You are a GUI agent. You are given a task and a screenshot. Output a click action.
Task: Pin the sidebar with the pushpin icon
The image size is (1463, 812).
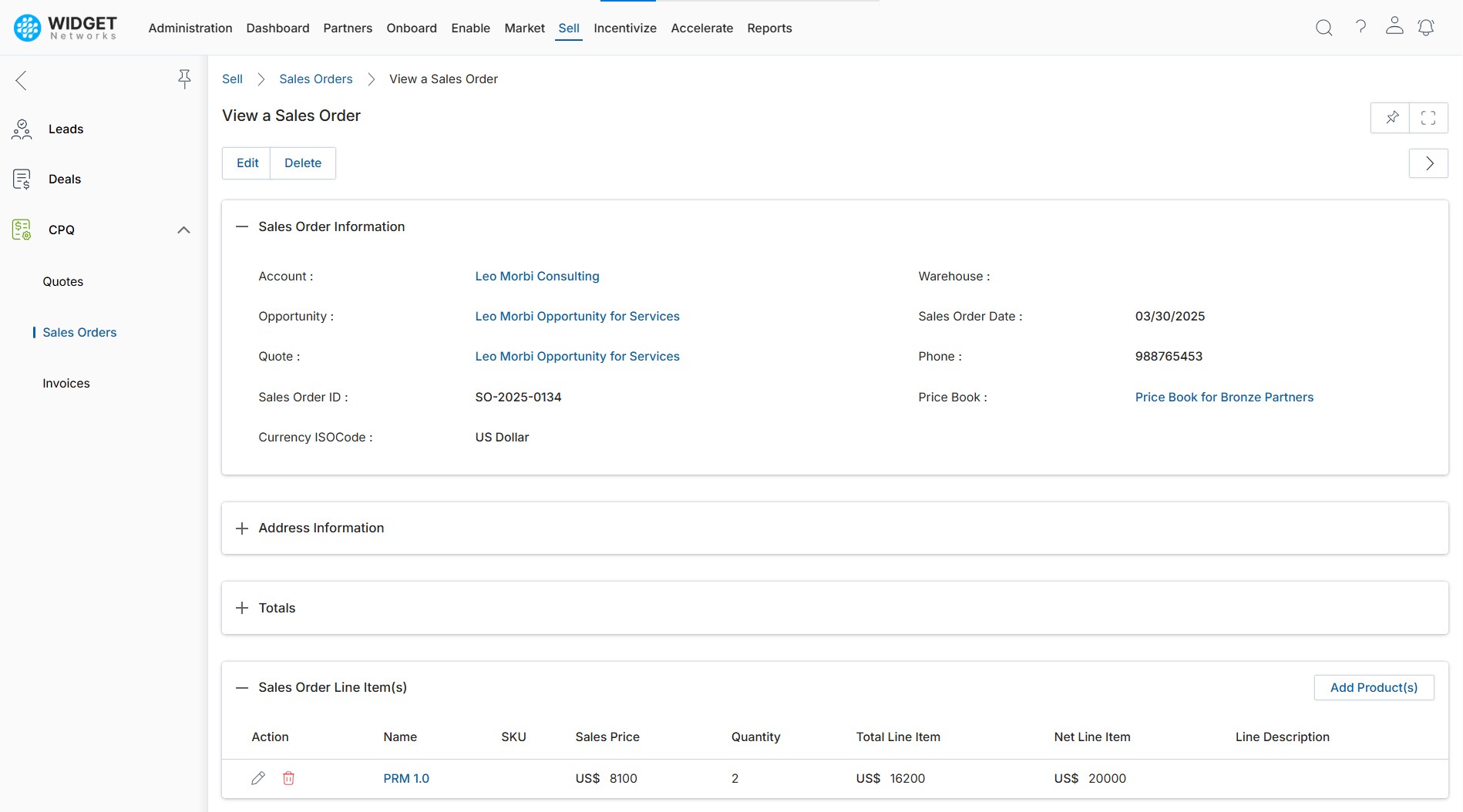click(x=184, y=79)
